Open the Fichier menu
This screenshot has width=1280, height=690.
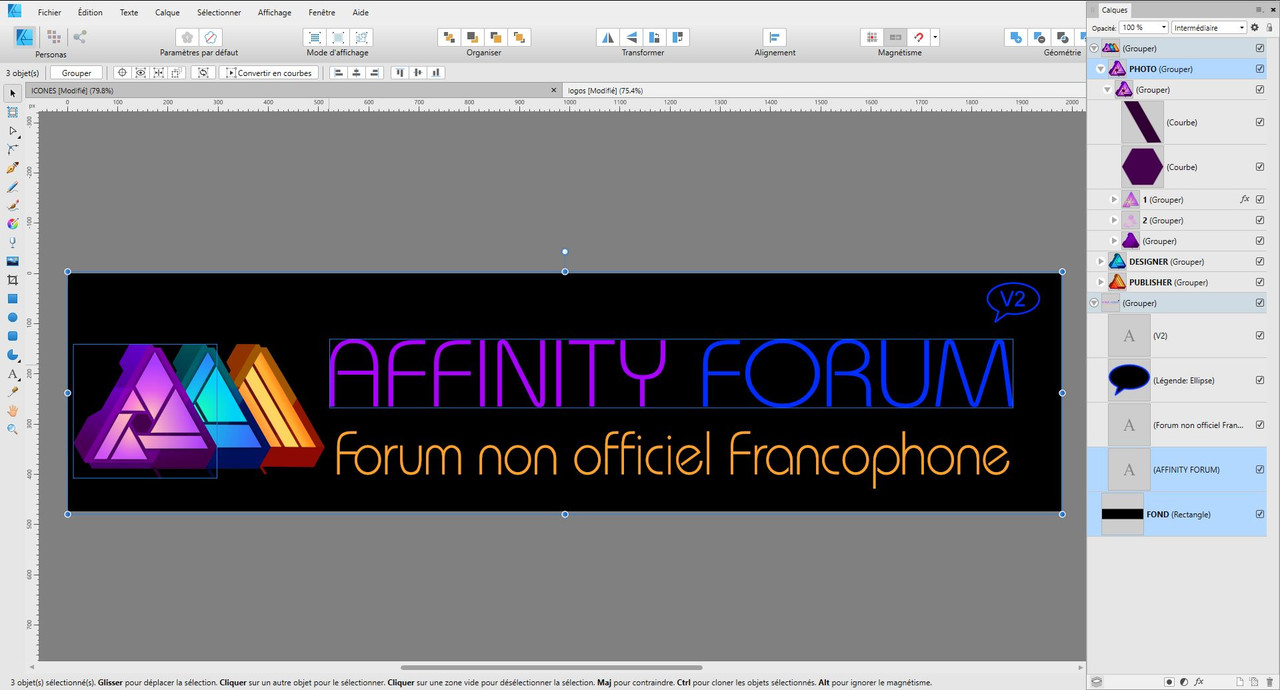(x=50, y=12)
